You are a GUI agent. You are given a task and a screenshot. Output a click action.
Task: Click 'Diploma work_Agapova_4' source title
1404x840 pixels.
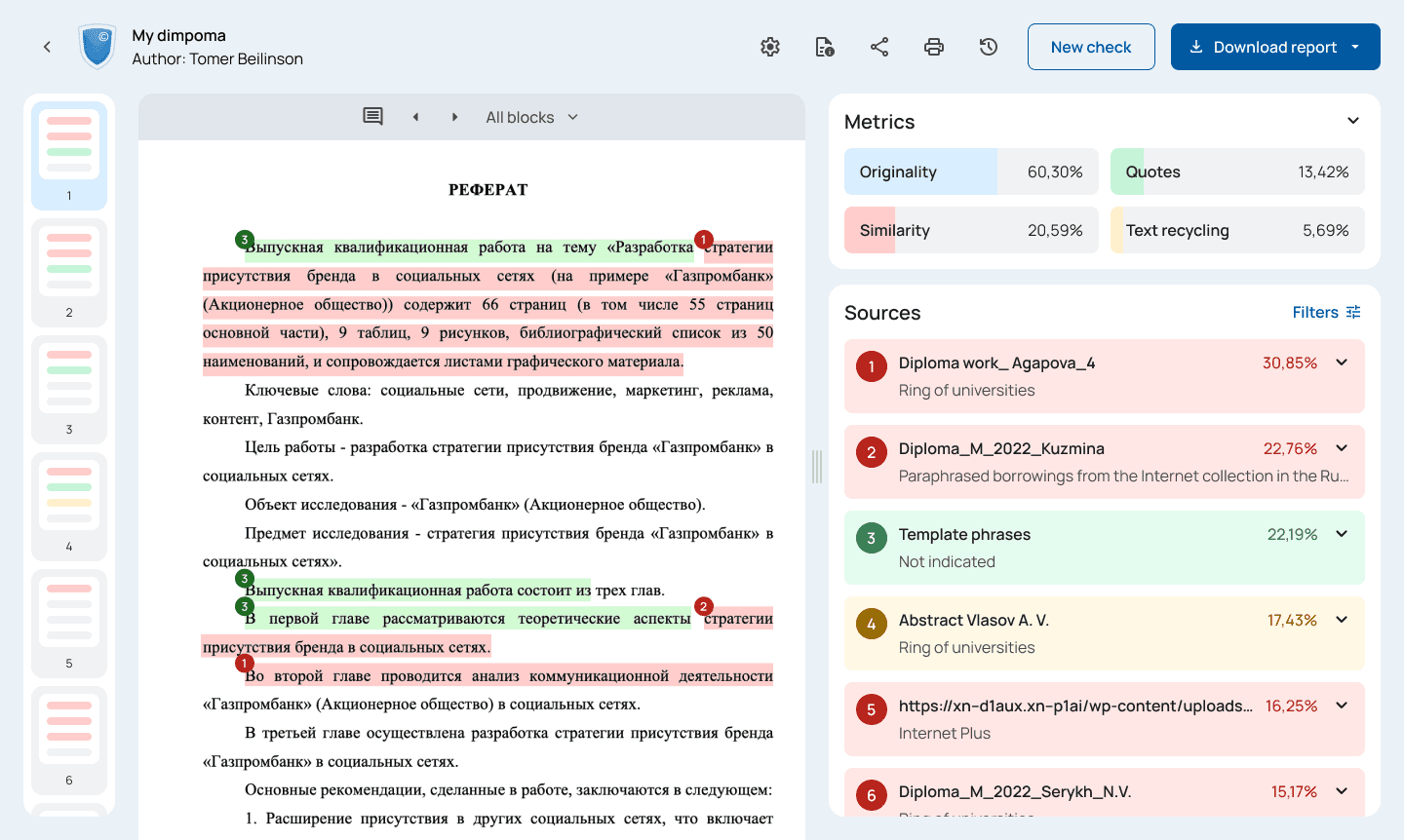(x=996, y=363)
